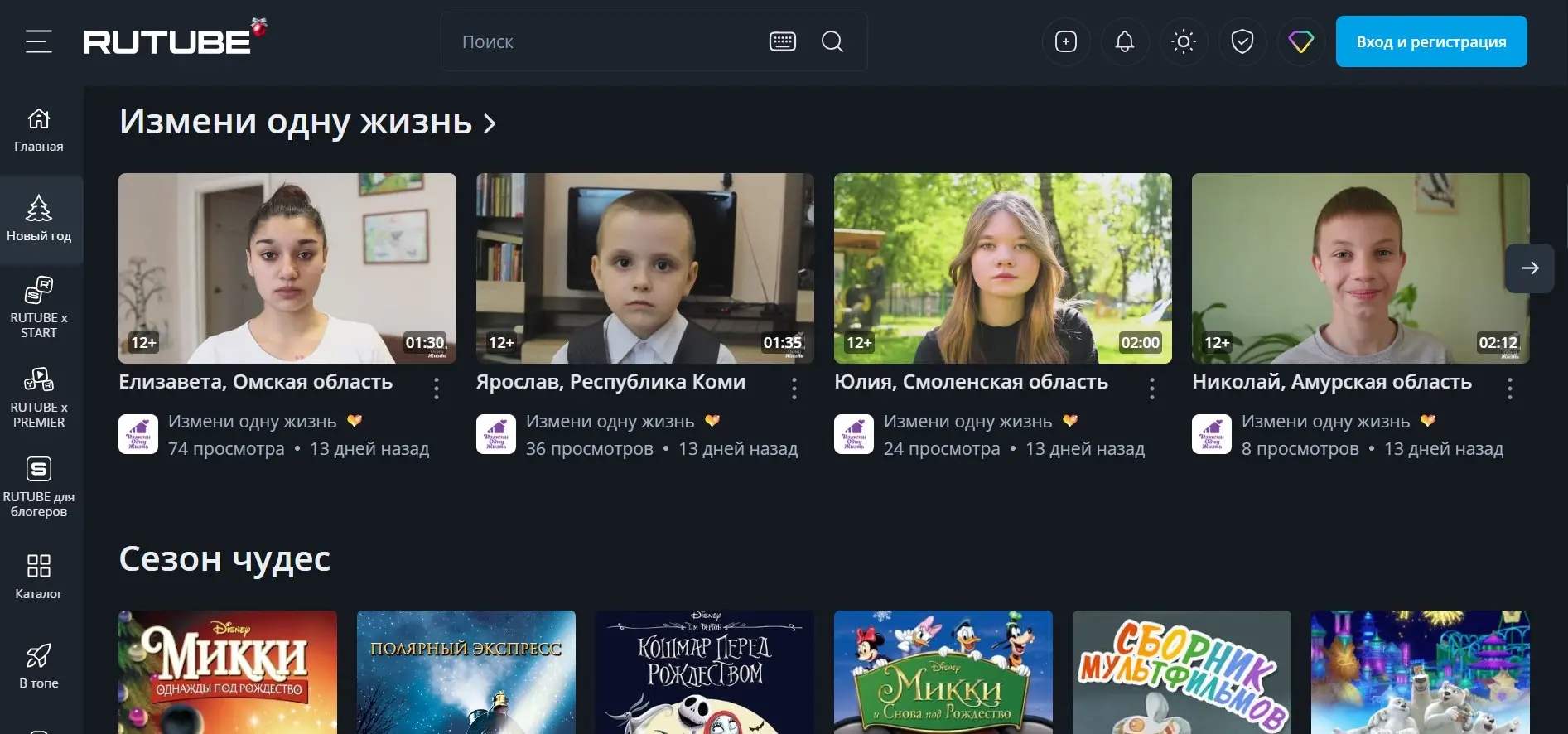Click the shield safety icon
This screenshot has height=734, width=1568.
point(1242,41)
